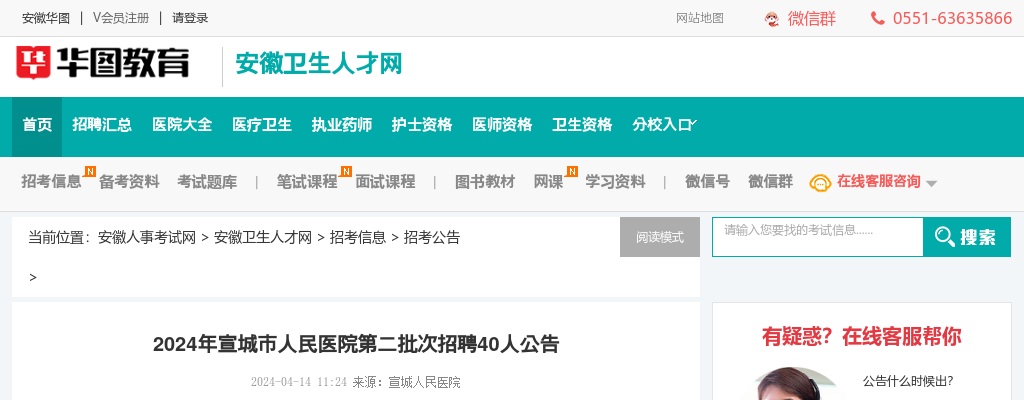Click the phone number 0551-63635866
Viewport: 1024px width, 400px height.
click(x=952, y=18)
